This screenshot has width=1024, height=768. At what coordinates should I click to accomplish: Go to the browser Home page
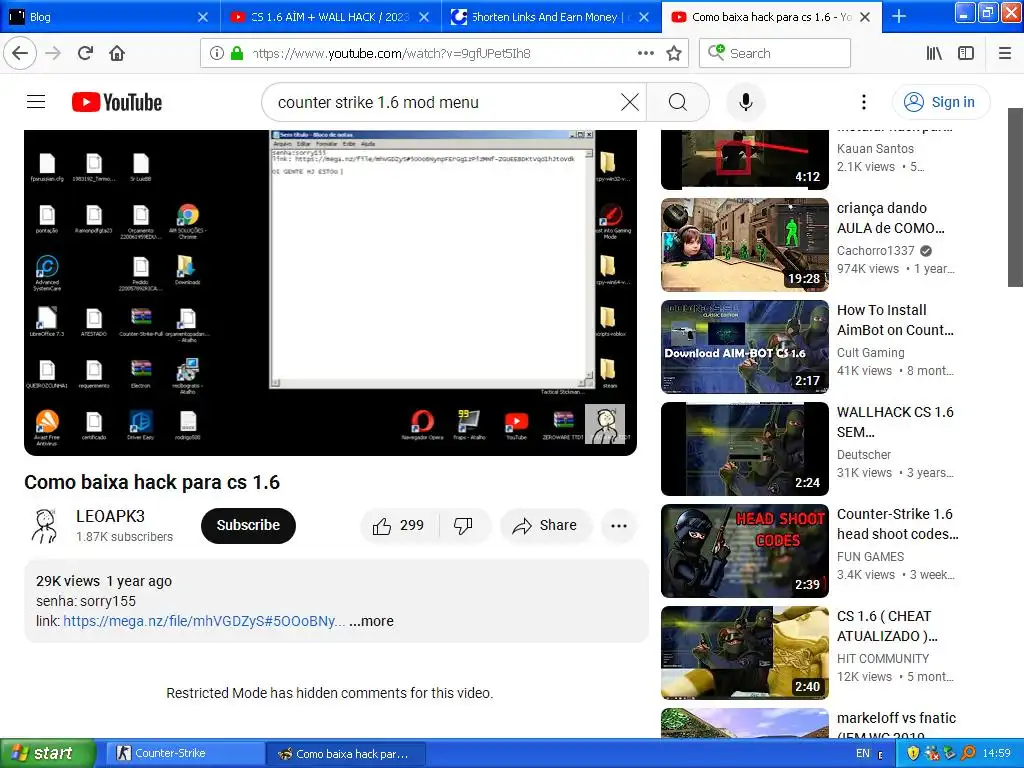tap(117, 53)
